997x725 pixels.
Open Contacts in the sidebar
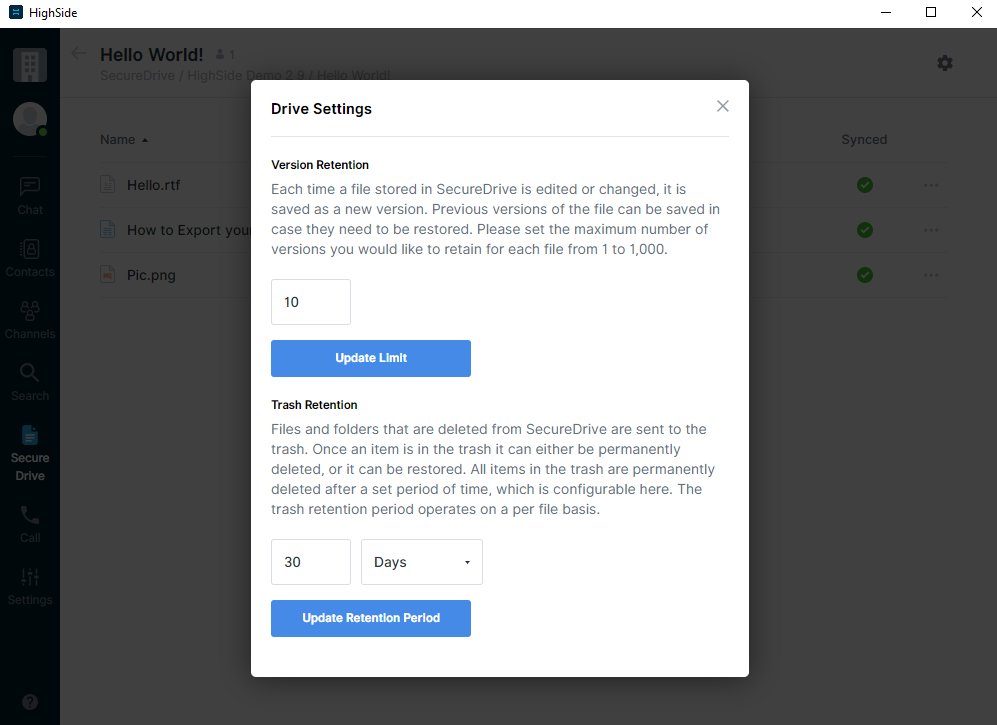click(30, 258)
